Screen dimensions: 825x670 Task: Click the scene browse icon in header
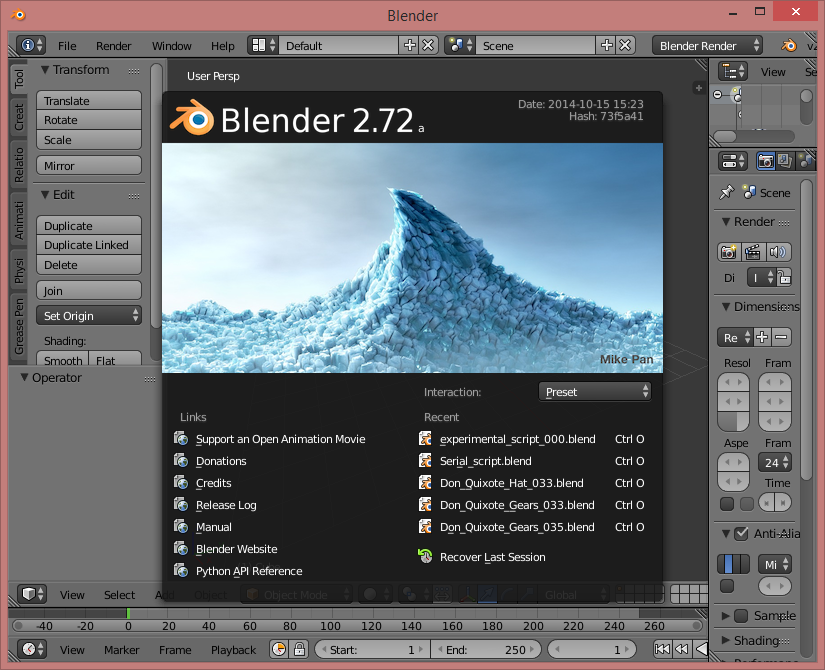(x=460, y=45)
